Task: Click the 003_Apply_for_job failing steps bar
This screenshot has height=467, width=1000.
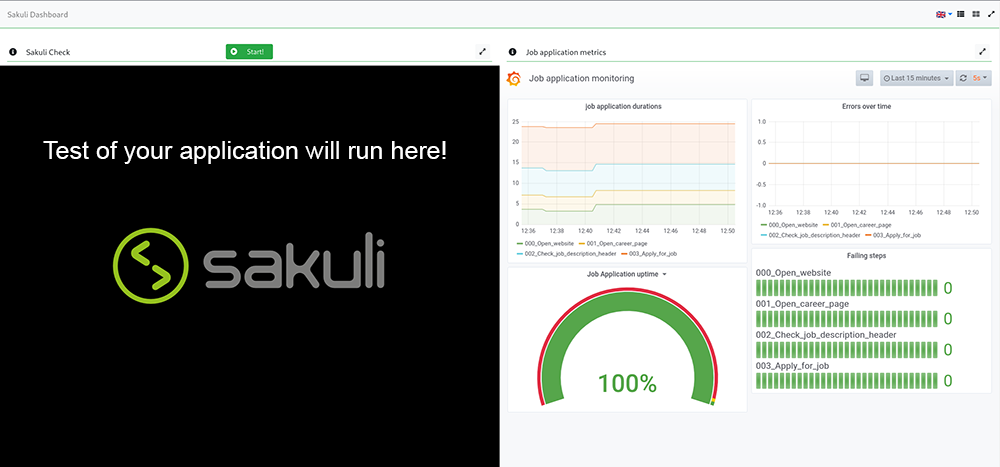Action: click(846, 381)
